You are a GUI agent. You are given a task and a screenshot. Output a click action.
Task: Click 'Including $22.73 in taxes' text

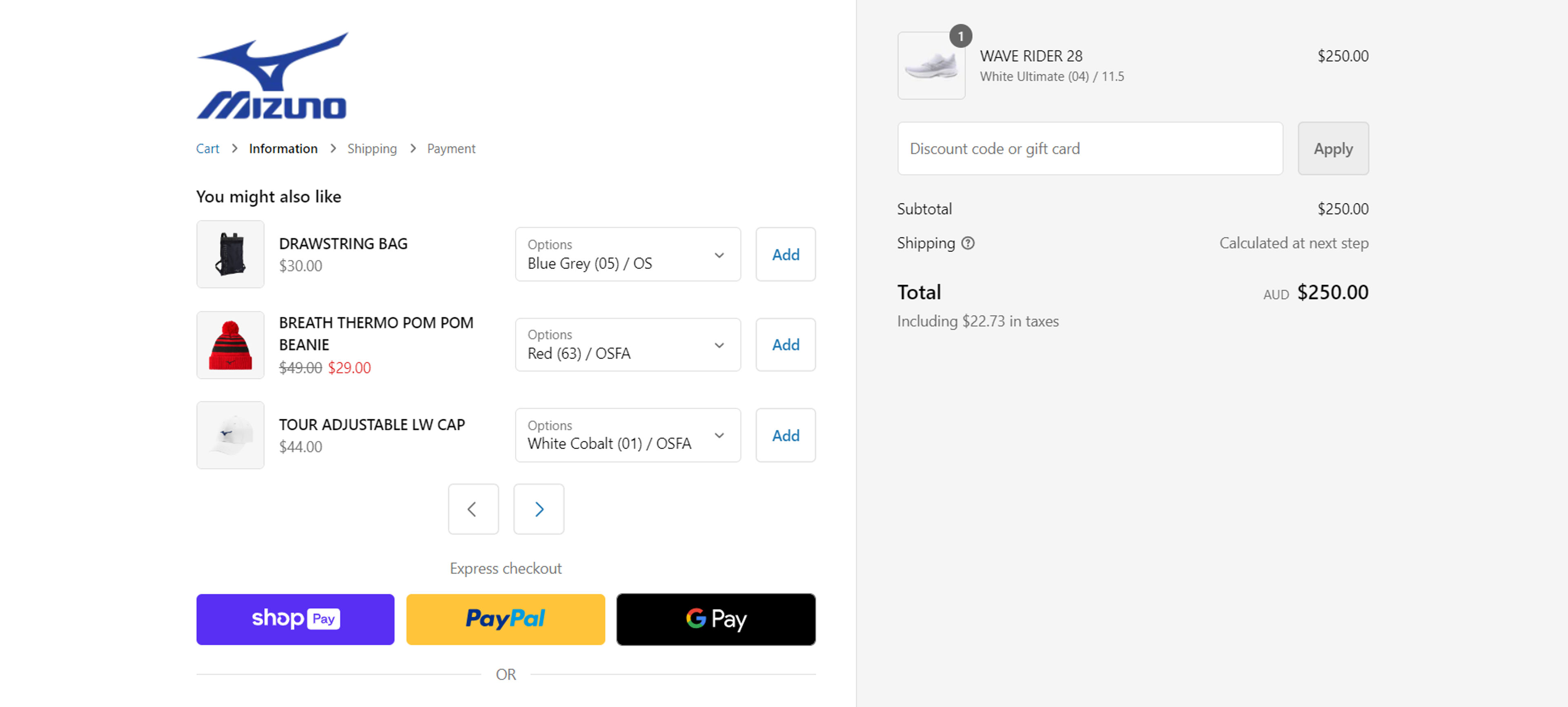(978, 321)
